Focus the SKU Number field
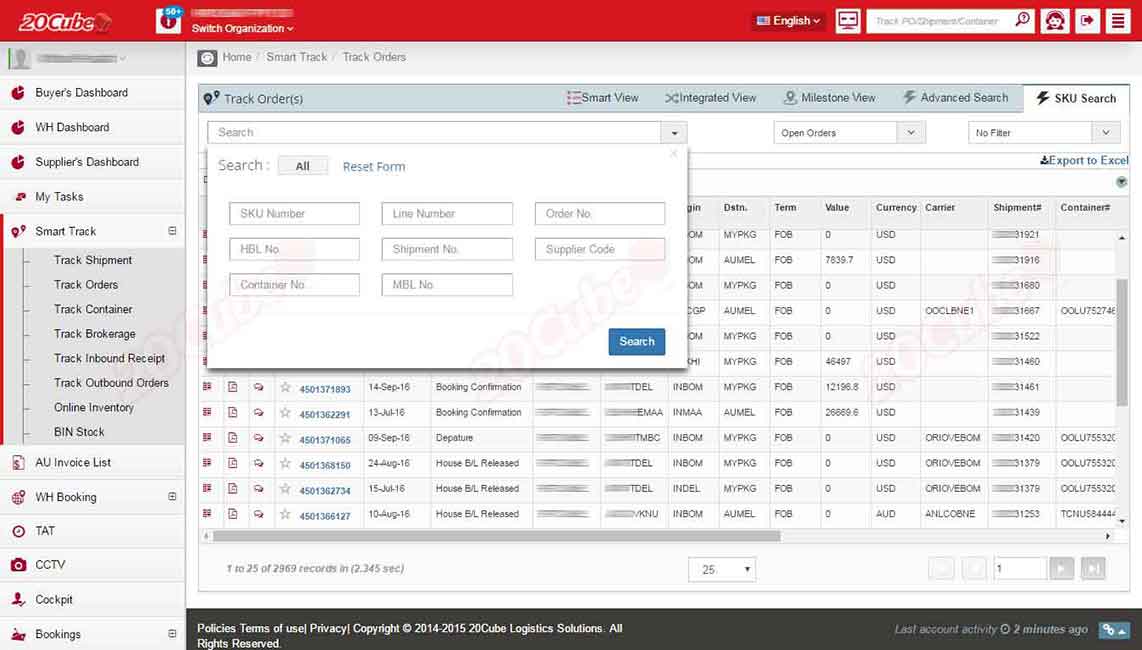 click(294, 214)
